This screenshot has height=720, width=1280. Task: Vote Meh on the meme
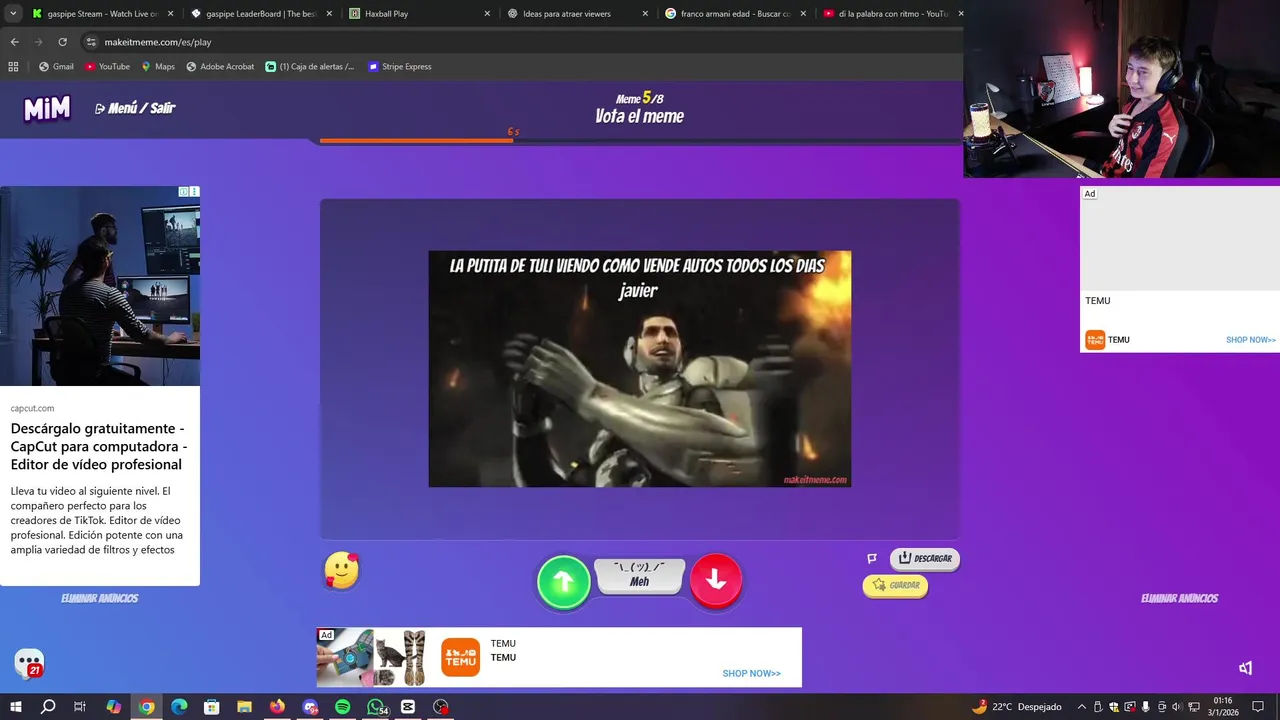[640, 575]
